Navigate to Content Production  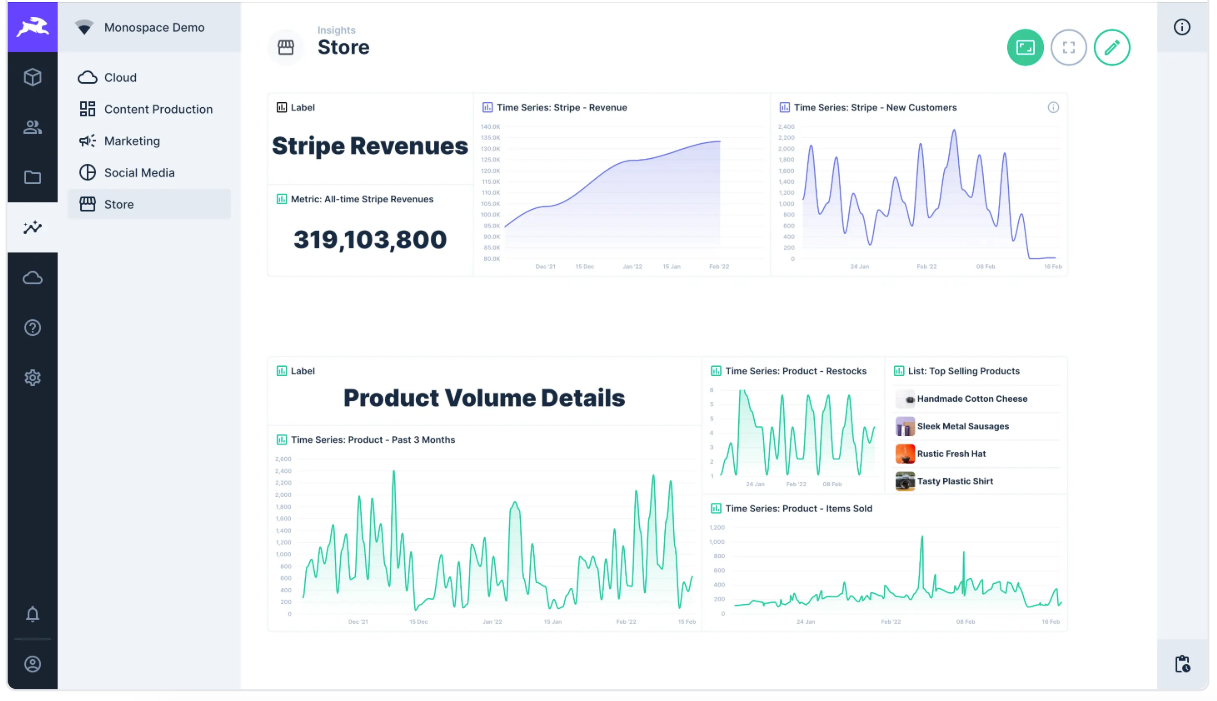156,109
